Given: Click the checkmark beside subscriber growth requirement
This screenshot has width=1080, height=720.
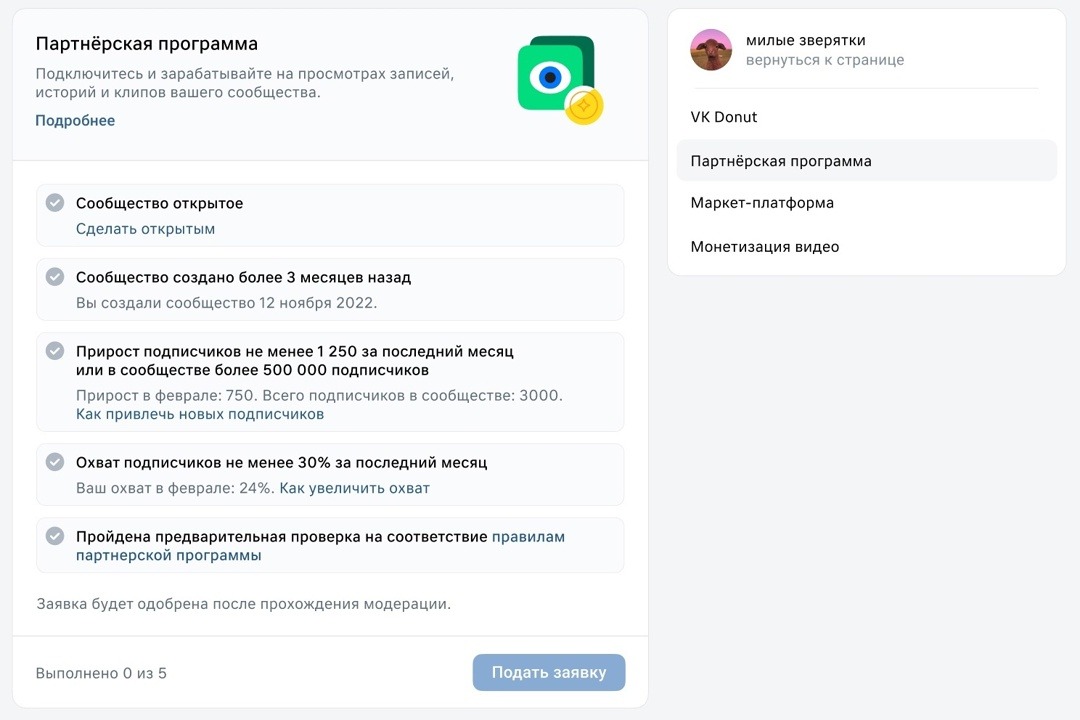Looking at the screenshot, I should [x=55, y=351].
